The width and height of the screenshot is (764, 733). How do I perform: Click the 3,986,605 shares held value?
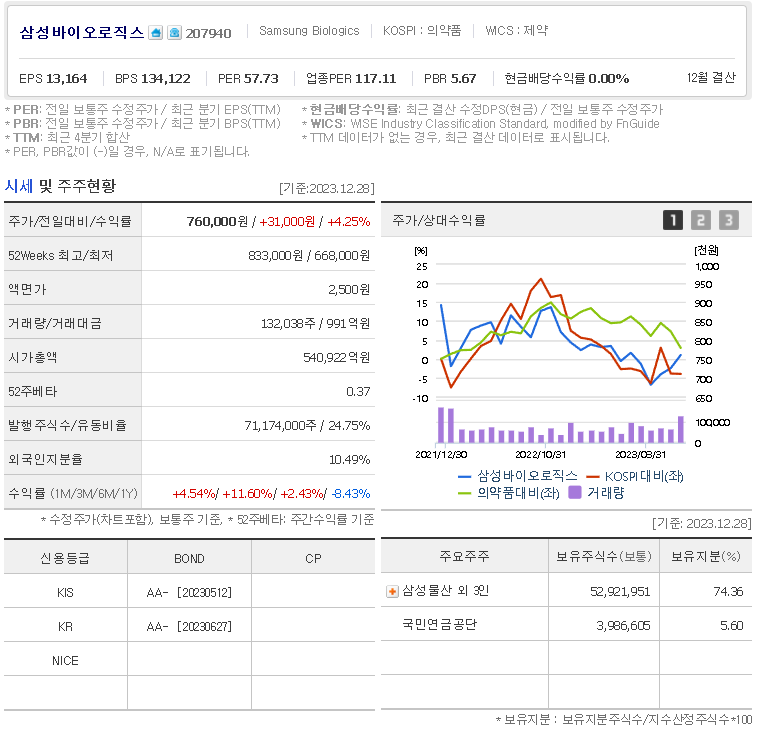click(x=623, y=626)
